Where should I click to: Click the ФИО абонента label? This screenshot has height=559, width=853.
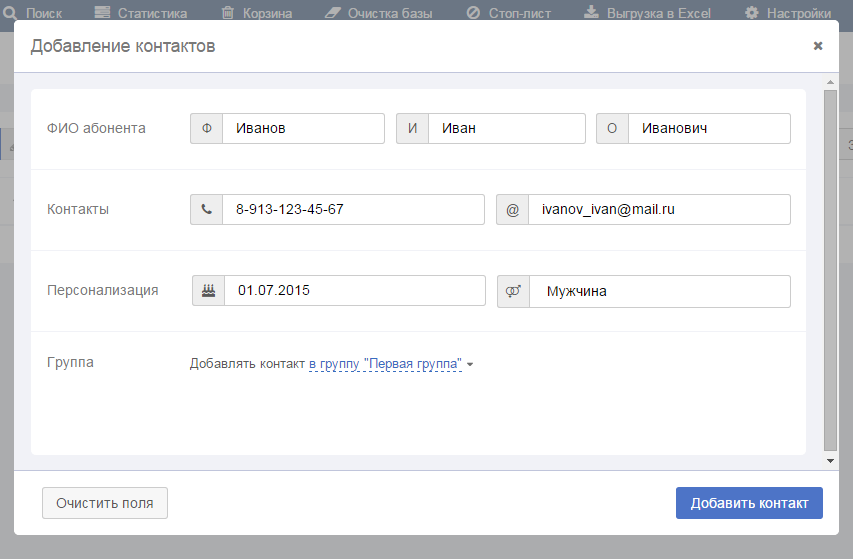[96, 128]
